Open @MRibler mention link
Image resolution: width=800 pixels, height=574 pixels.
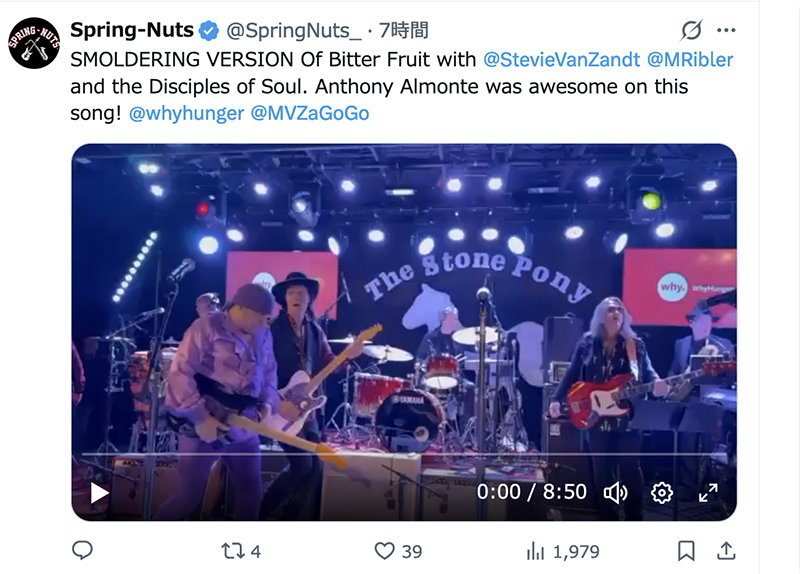pyautogui.click(x=689, y=60)
